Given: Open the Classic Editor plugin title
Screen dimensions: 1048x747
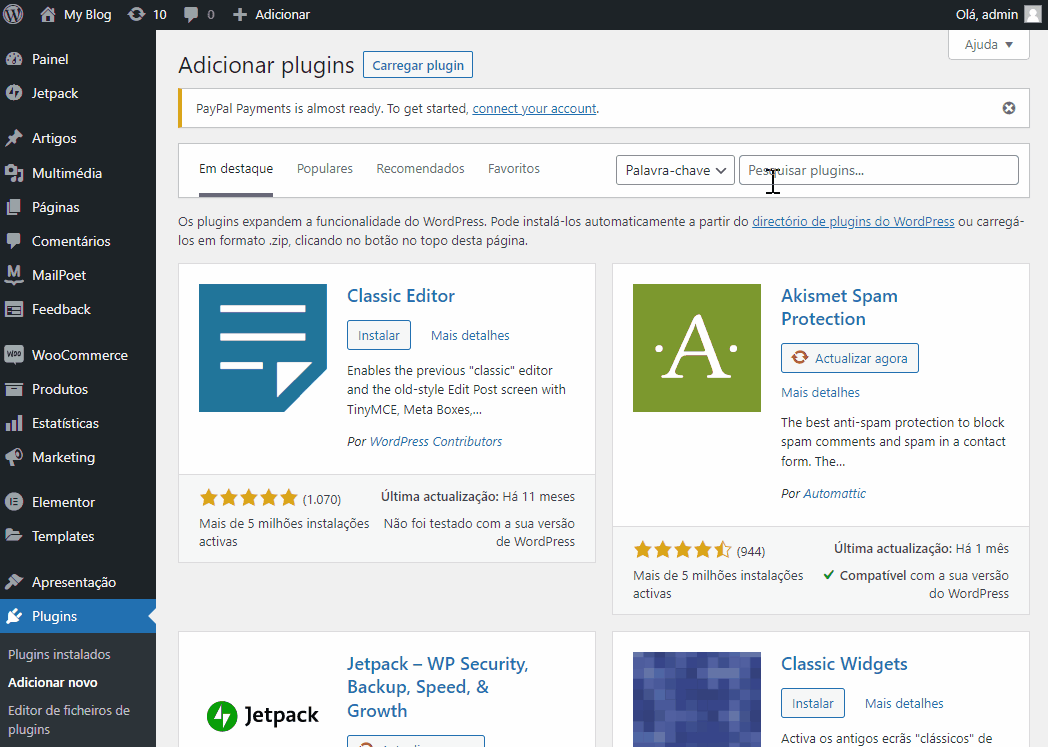Looking at the screenshot, I should pyautogui.click(x=401, y=296).
